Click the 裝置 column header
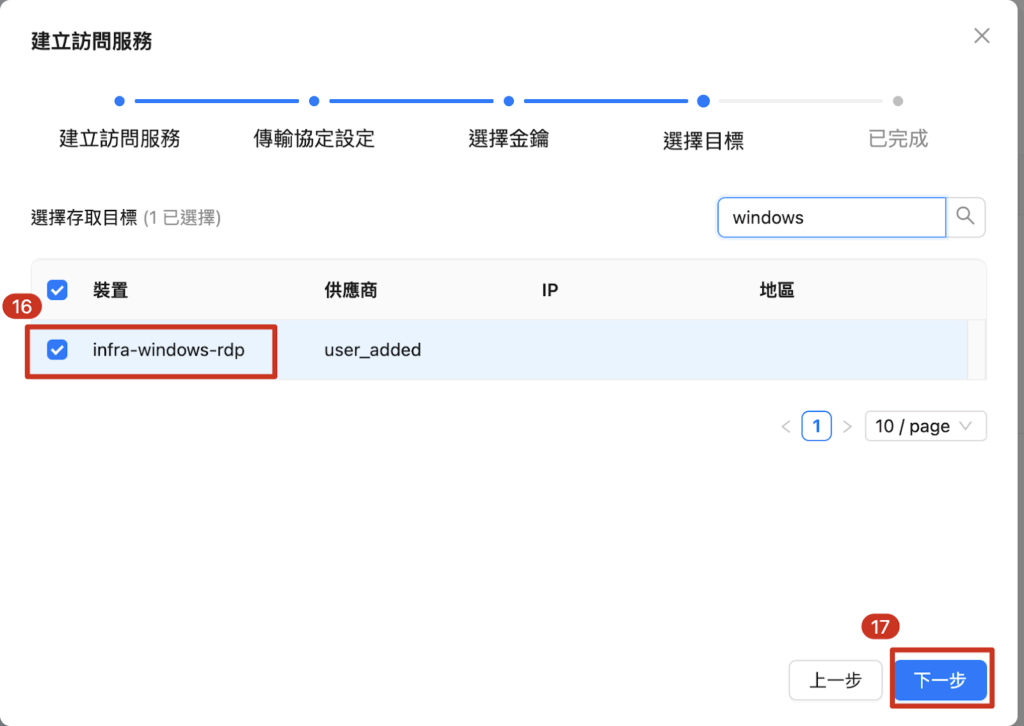This screenshot has width=1024, height=726. point(110,290)
